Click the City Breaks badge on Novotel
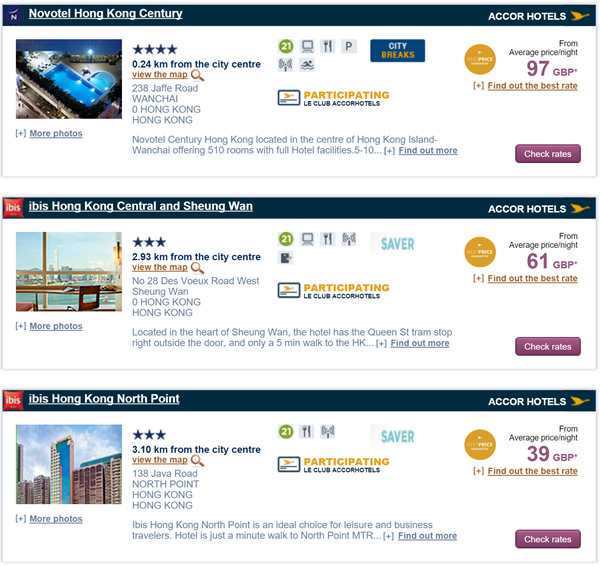Image resolution: width=600 pixels, height=566 pixels. 397,51
